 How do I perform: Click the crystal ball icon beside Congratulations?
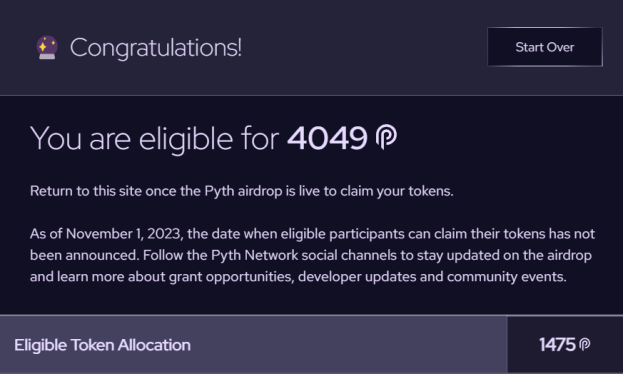tap(47, 48)
